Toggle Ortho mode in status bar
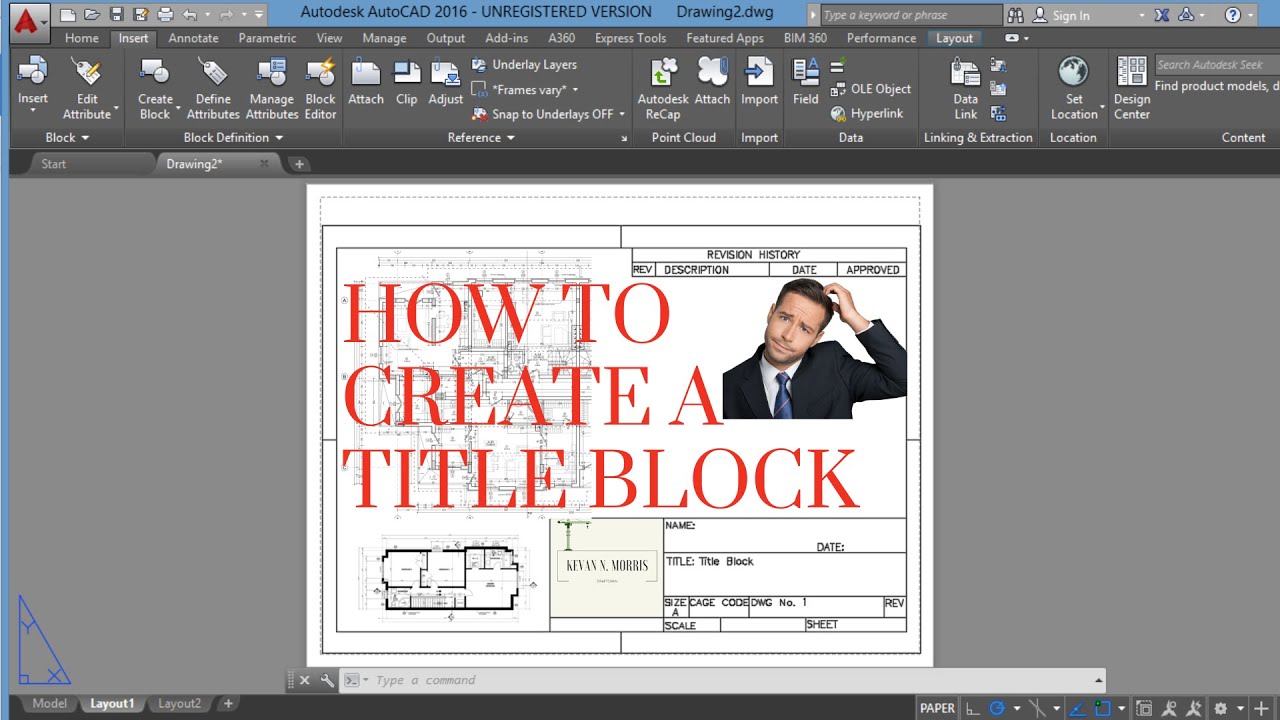 click(972, 708)
